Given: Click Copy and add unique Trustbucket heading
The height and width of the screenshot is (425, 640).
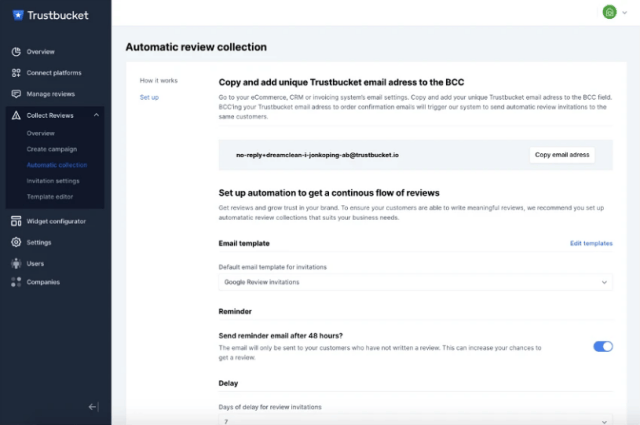Looking at the screenshot, I should click(x=341, y=82).
